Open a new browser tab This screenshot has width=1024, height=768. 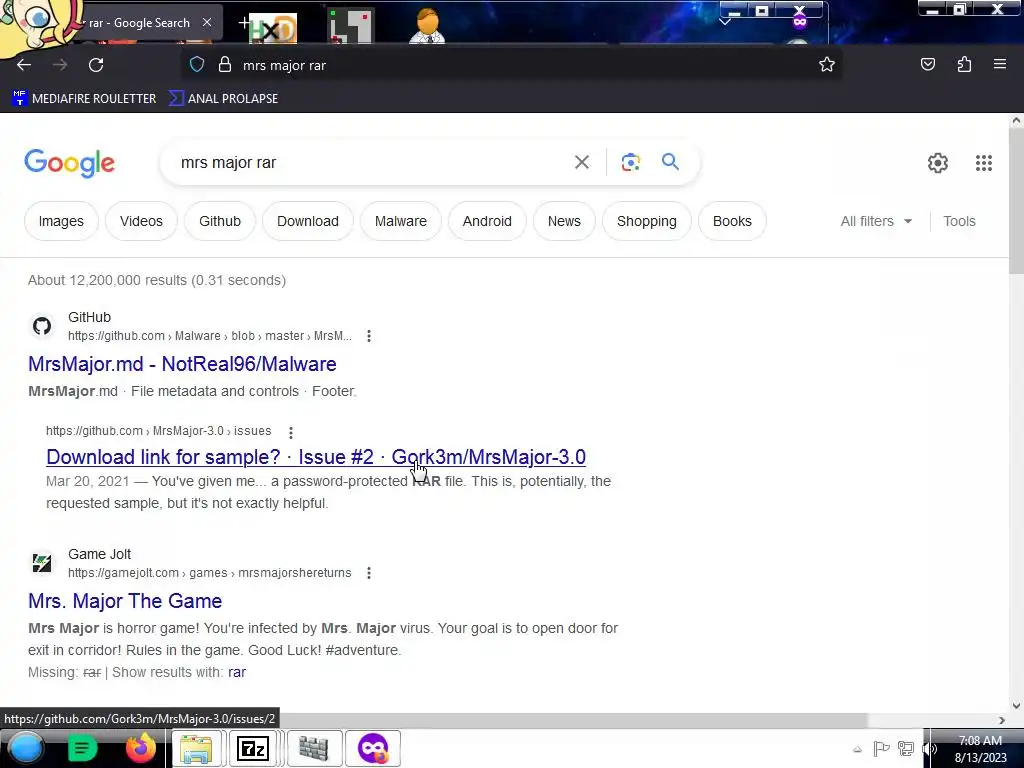point(243,23)
